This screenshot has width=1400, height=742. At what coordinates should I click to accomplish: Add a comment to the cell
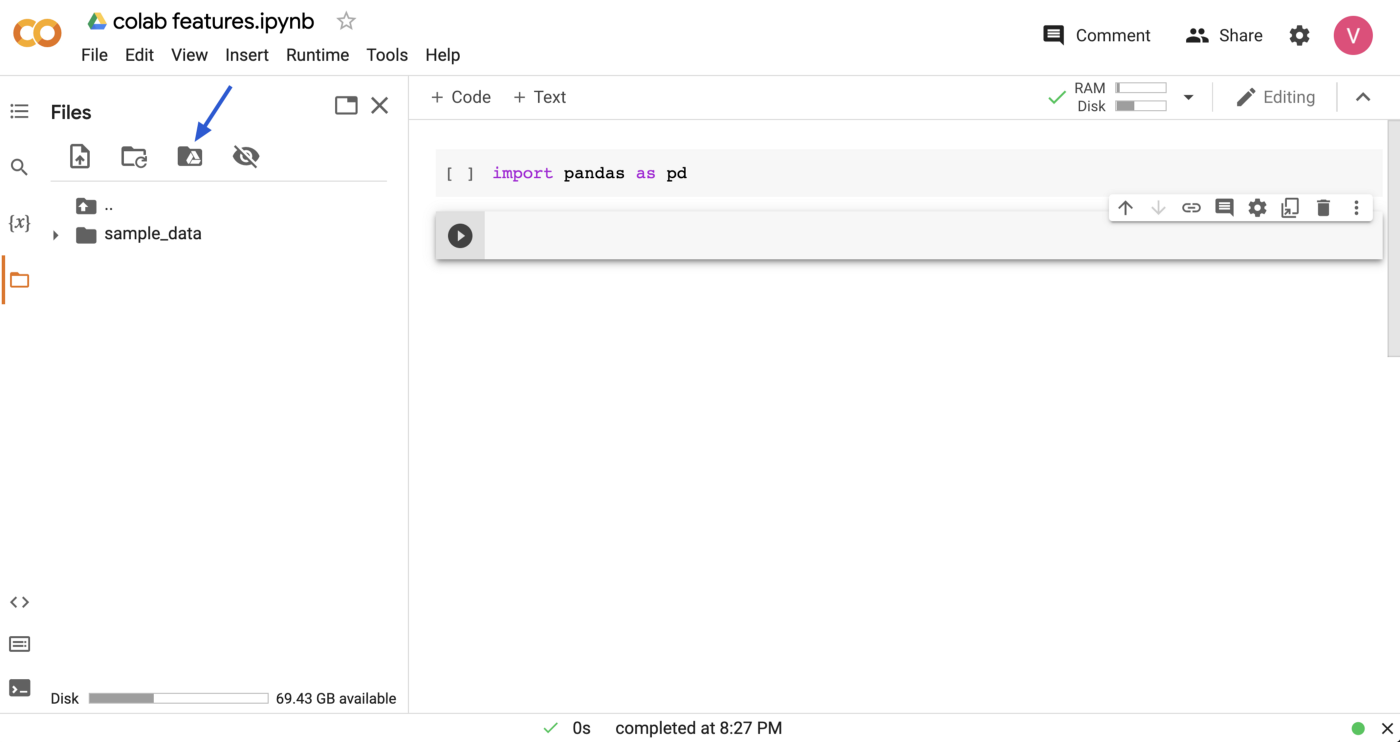(1224, 208)
